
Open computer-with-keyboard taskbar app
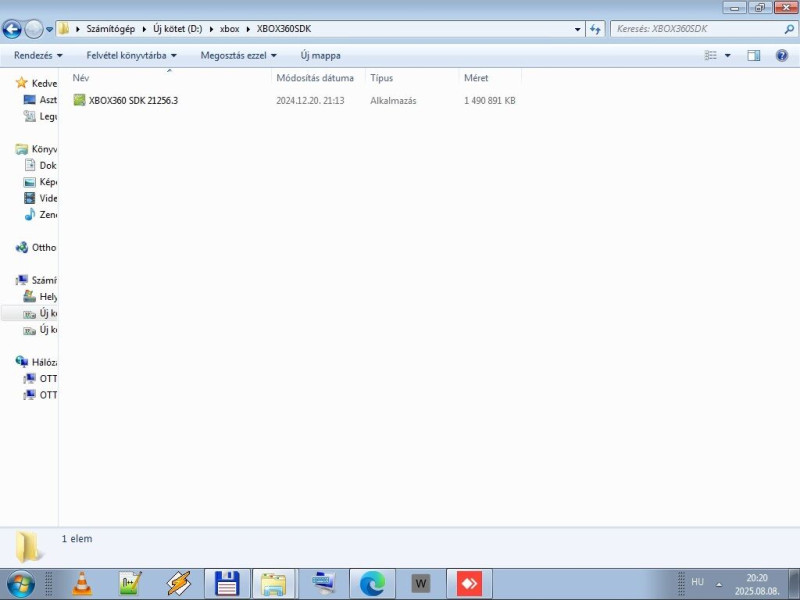coord(324,584)
